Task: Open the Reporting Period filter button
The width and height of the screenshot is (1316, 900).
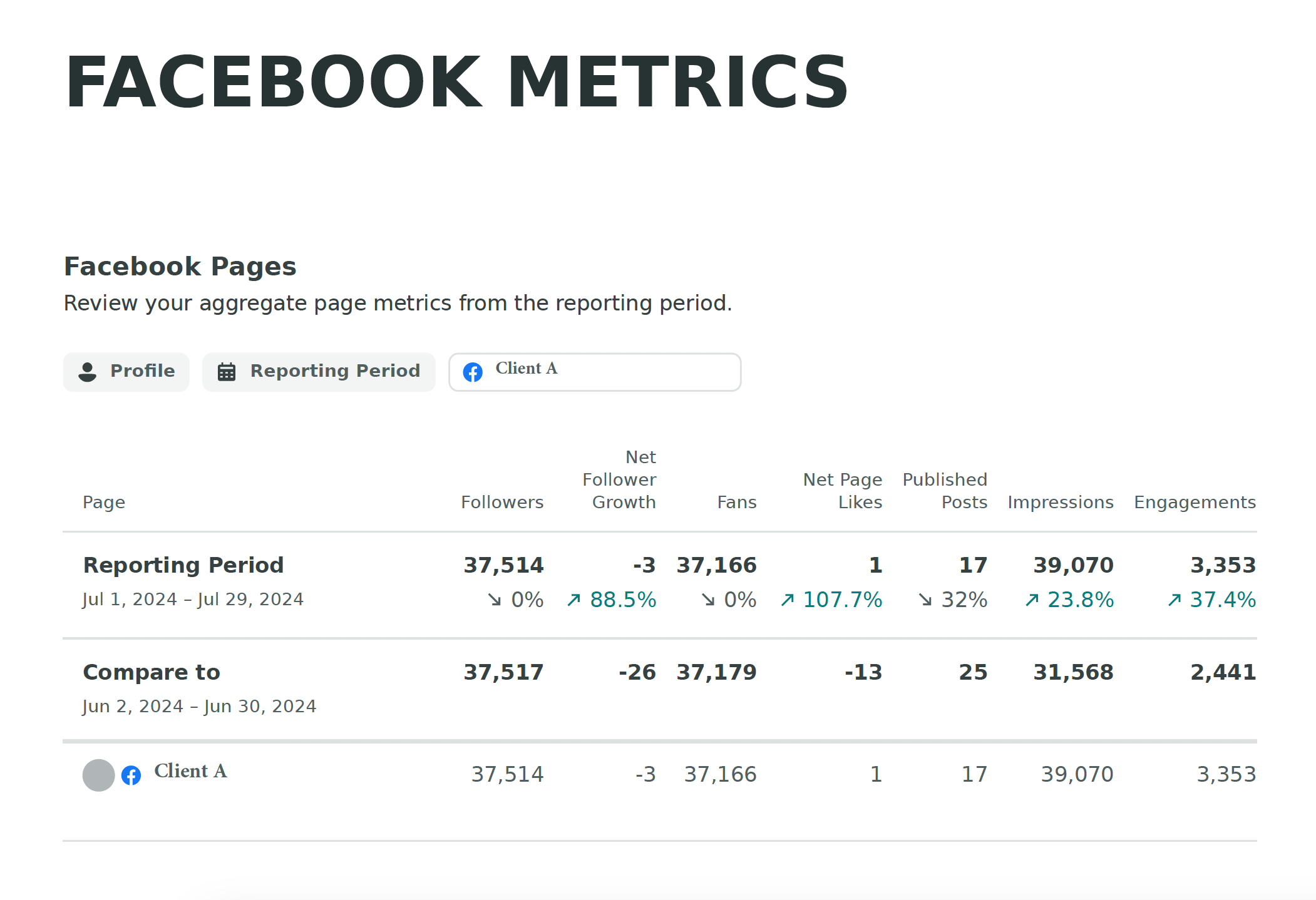Action: tap(319, 372)
